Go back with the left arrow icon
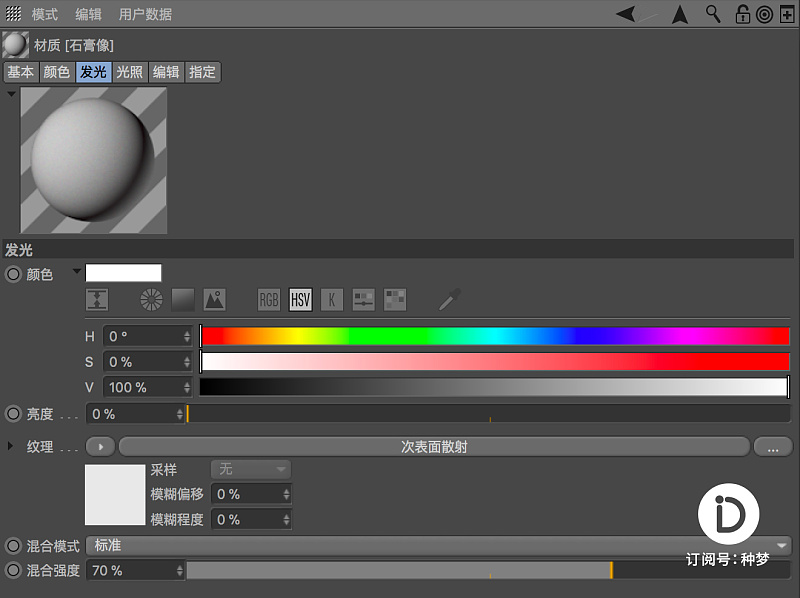The width and height of the screenshot is (800, 598). [x=626, y=14]
